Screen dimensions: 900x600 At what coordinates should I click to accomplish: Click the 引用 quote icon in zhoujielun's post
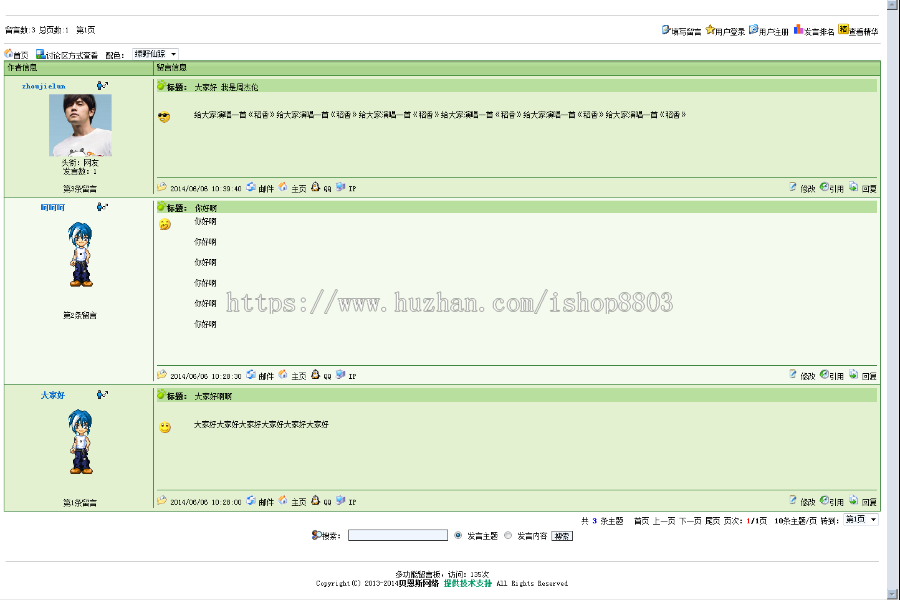point(824,187)
